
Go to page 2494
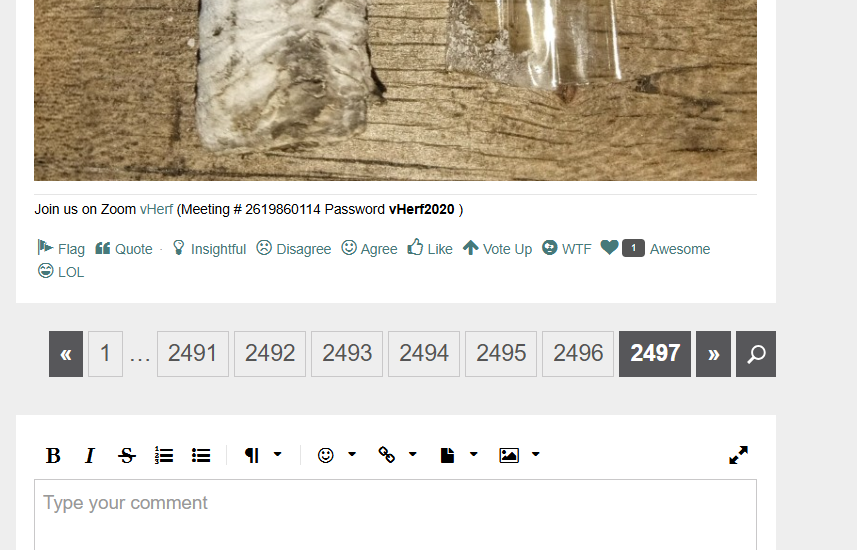(x=424, y=354)
